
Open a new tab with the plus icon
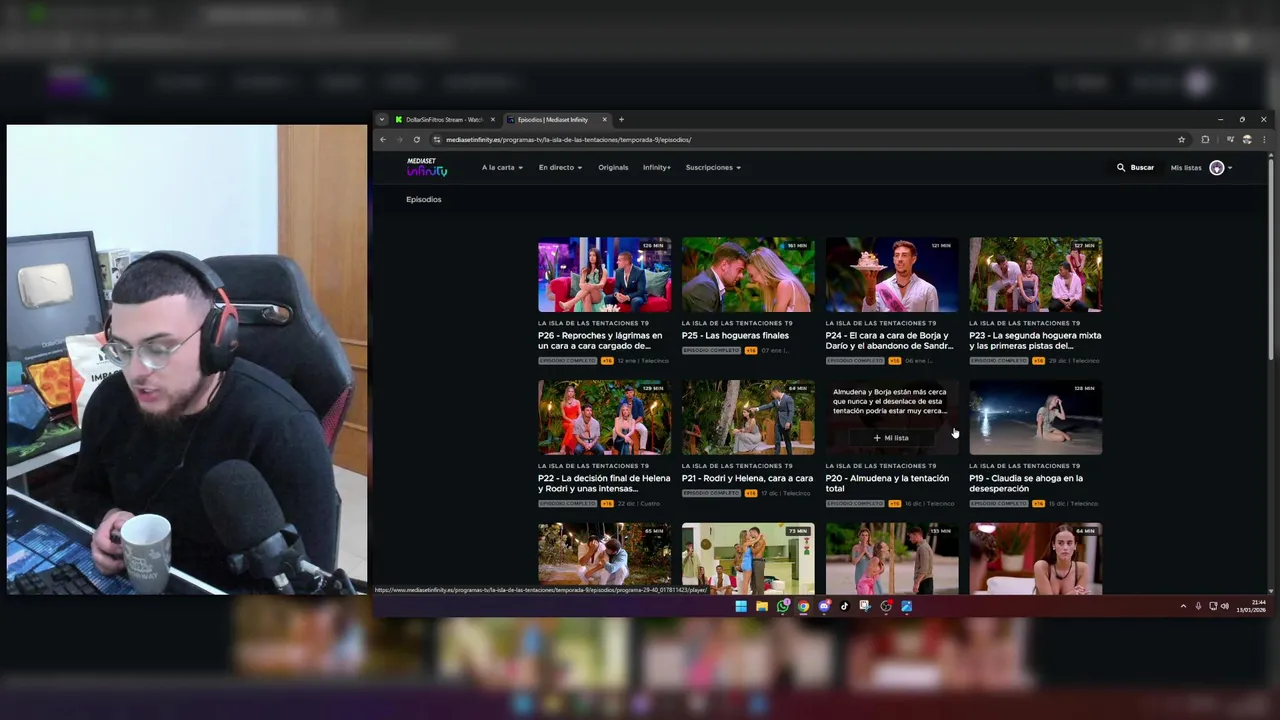621,120
